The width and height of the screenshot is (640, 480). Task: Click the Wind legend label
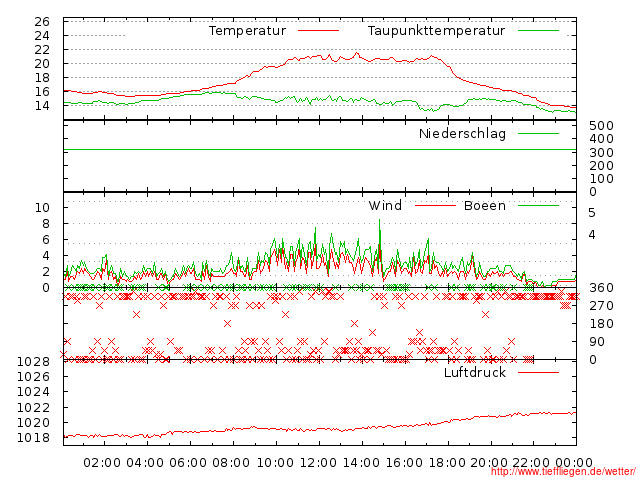coord(385,205)
